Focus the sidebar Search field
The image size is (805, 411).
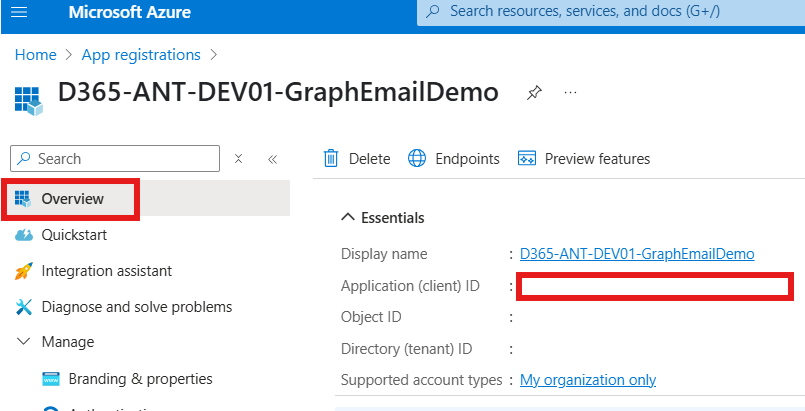point(115,159)
